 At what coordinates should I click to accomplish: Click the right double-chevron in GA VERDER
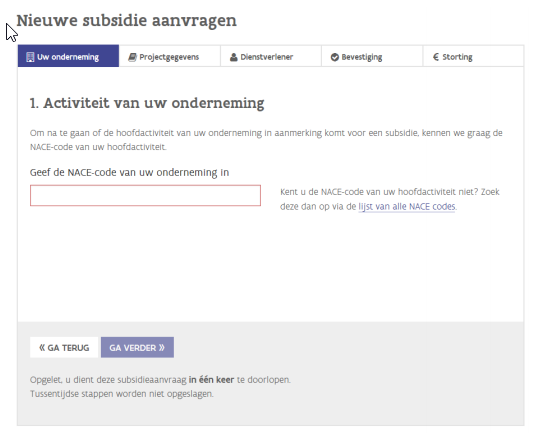click(162, 348)
